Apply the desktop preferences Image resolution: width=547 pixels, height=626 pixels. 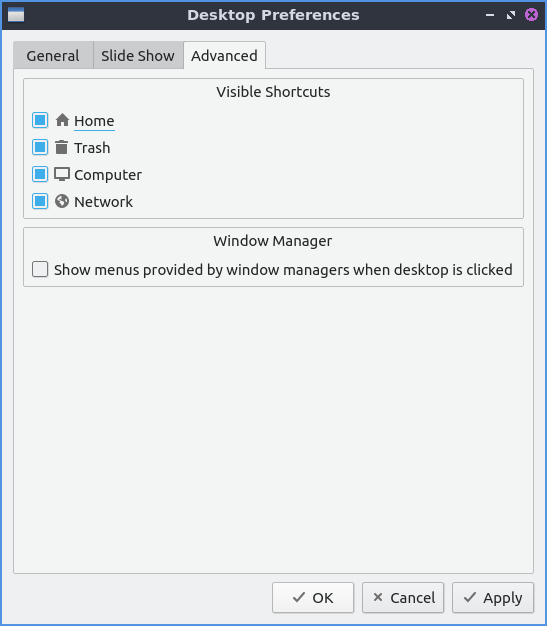(493, 597)
